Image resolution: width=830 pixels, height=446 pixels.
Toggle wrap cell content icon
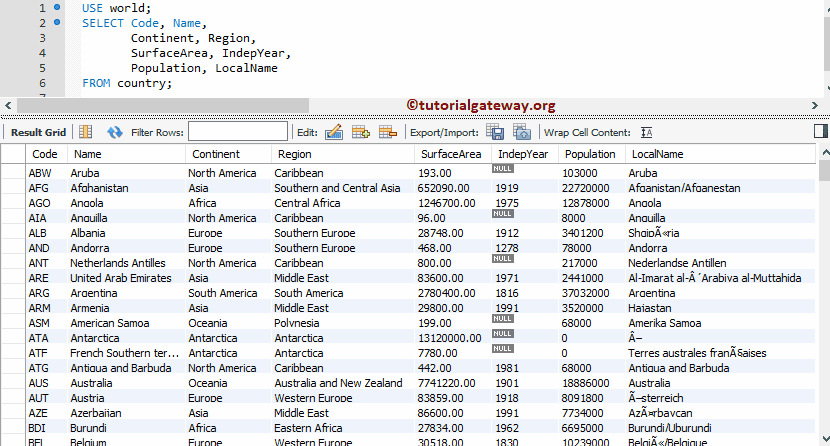pos(646,132)
